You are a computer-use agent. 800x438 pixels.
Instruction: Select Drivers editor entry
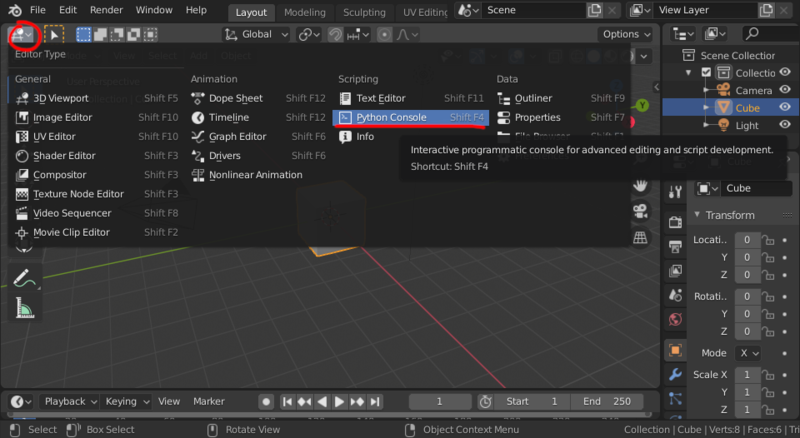click(258, 156)
